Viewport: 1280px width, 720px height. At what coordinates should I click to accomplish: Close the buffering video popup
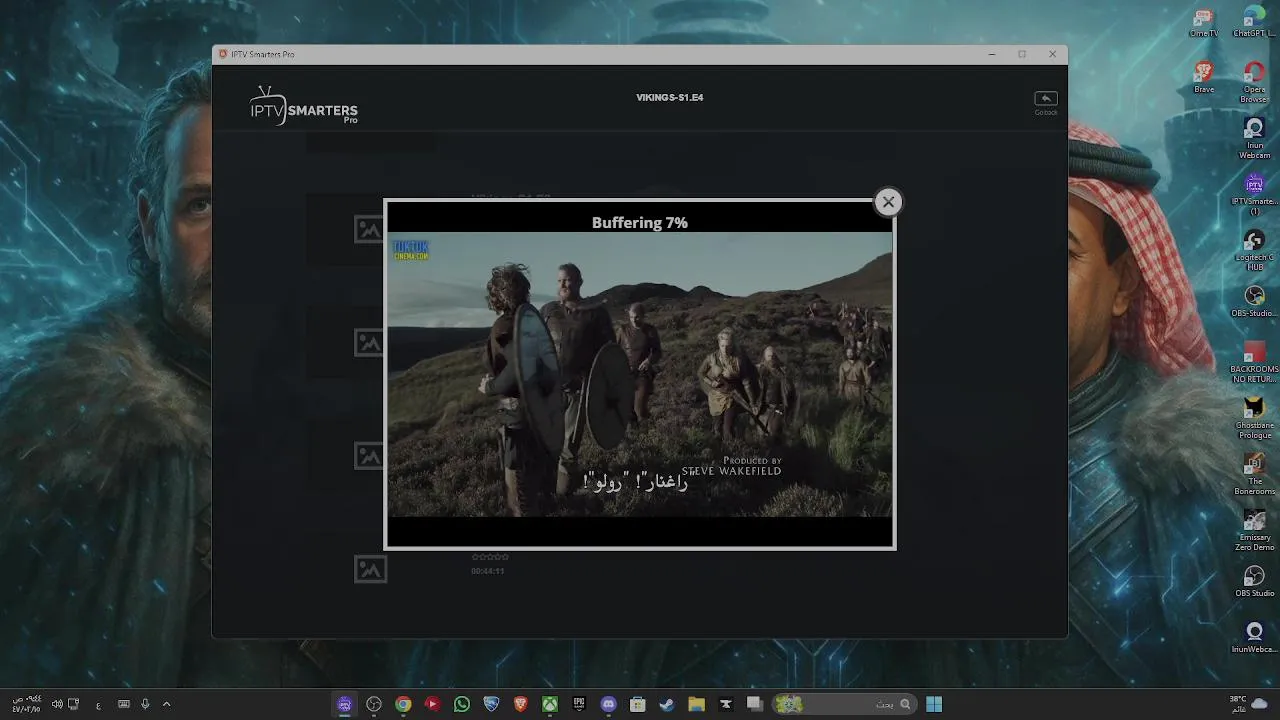click(888, 202)
